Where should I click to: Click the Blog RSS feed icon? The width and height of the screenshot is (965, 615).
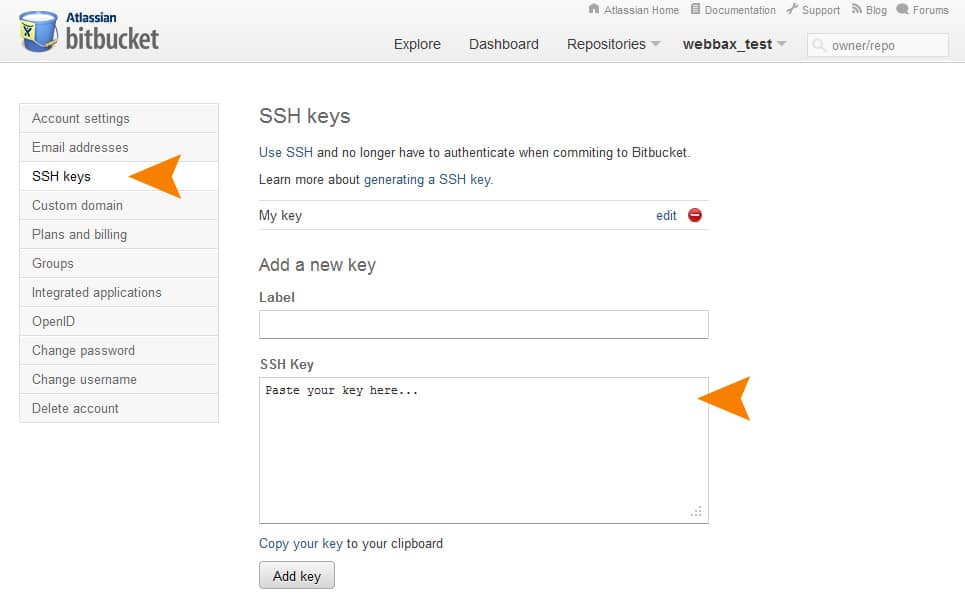pos(857,9)
